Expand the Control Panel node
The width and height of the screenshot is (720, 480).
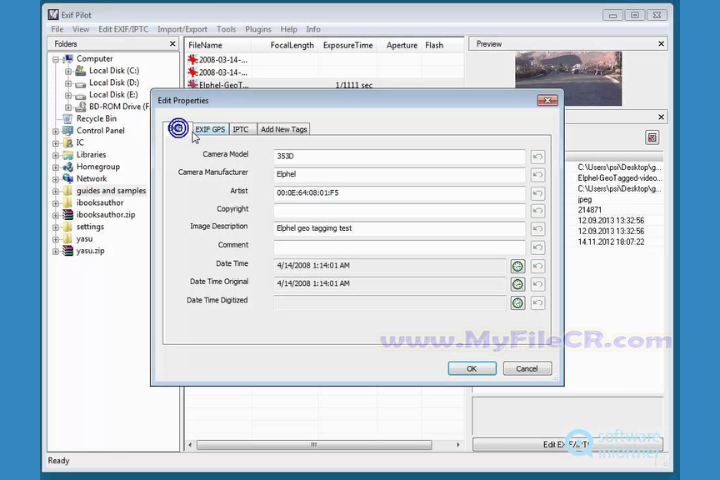click(56, 131)
